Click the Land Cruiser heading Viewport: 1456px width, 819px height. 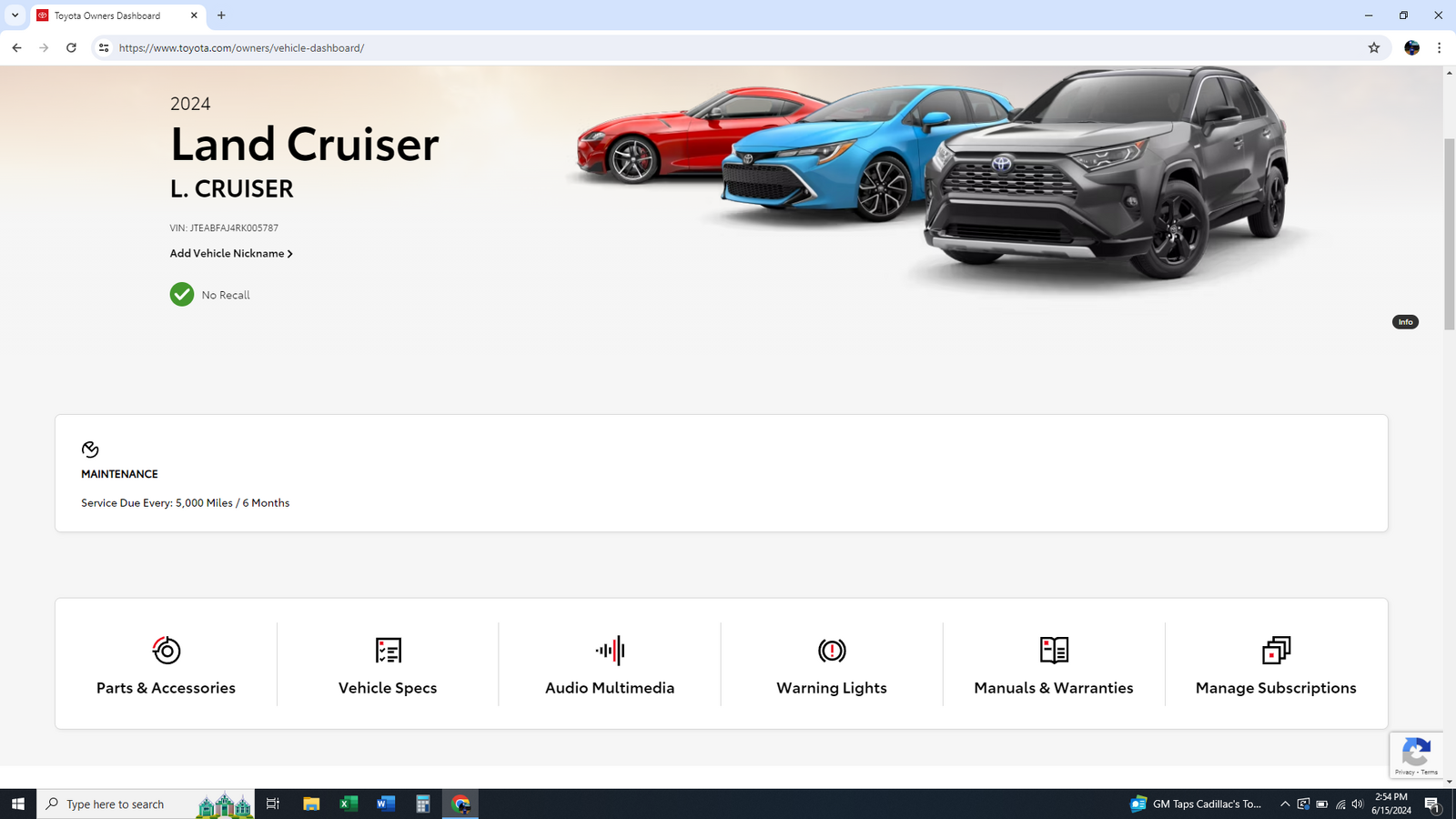click(x=305, y=144)
